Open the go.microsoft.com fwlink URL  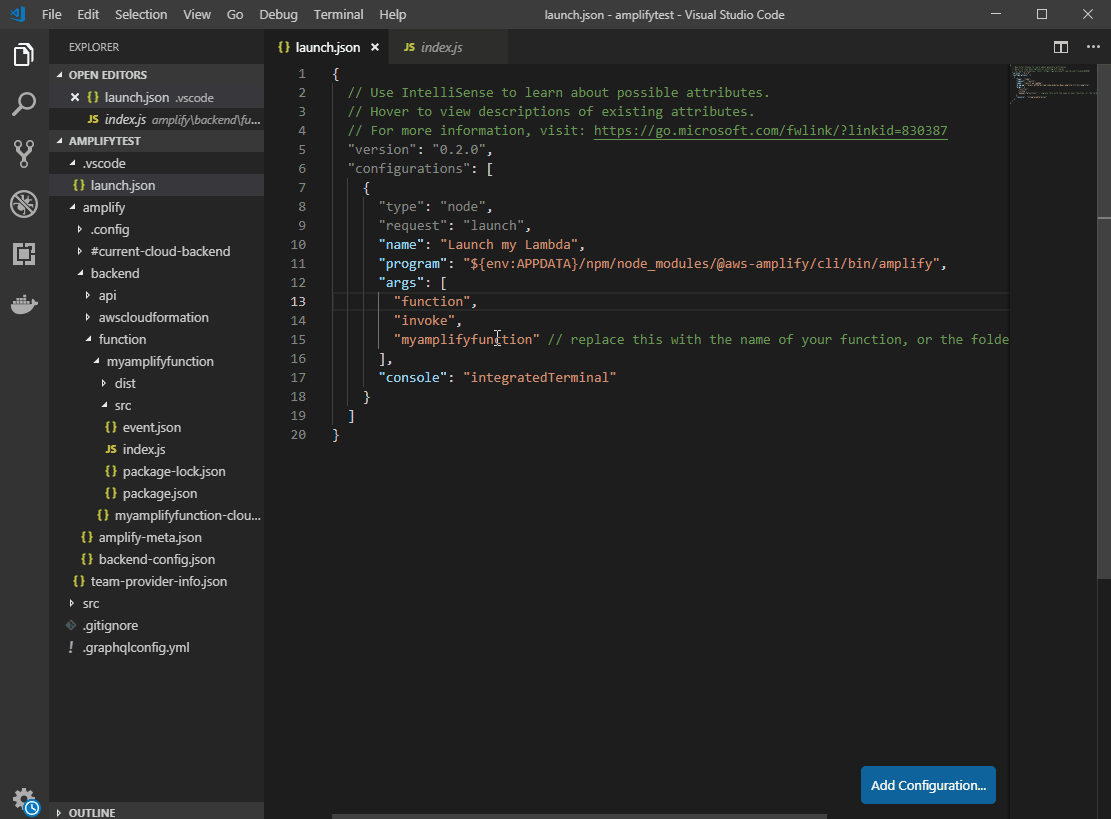click(770, 130)
